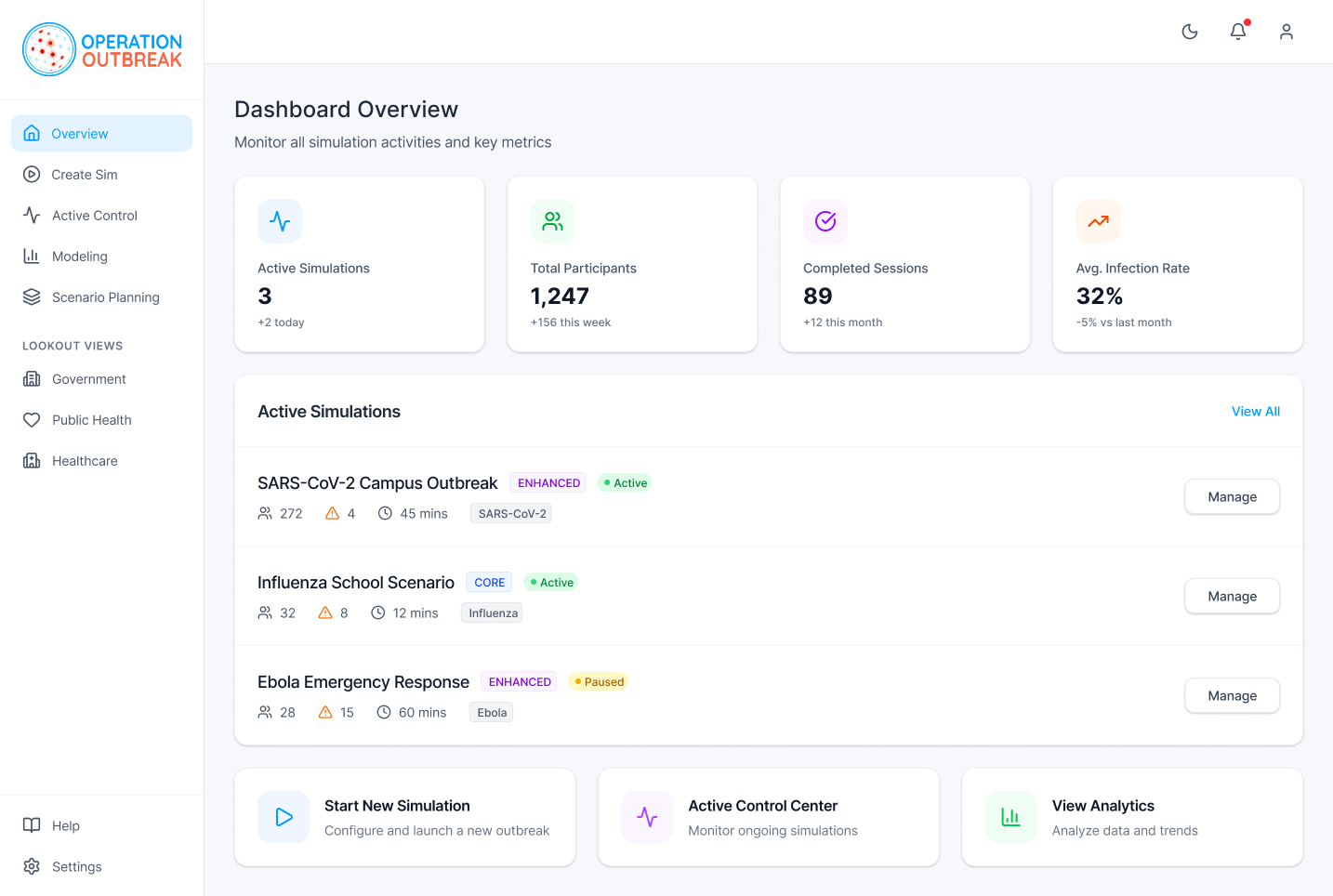Click the Active Control pulse icon
Image resolution: width=1333 pixels, height=896 pixels.
32,215
